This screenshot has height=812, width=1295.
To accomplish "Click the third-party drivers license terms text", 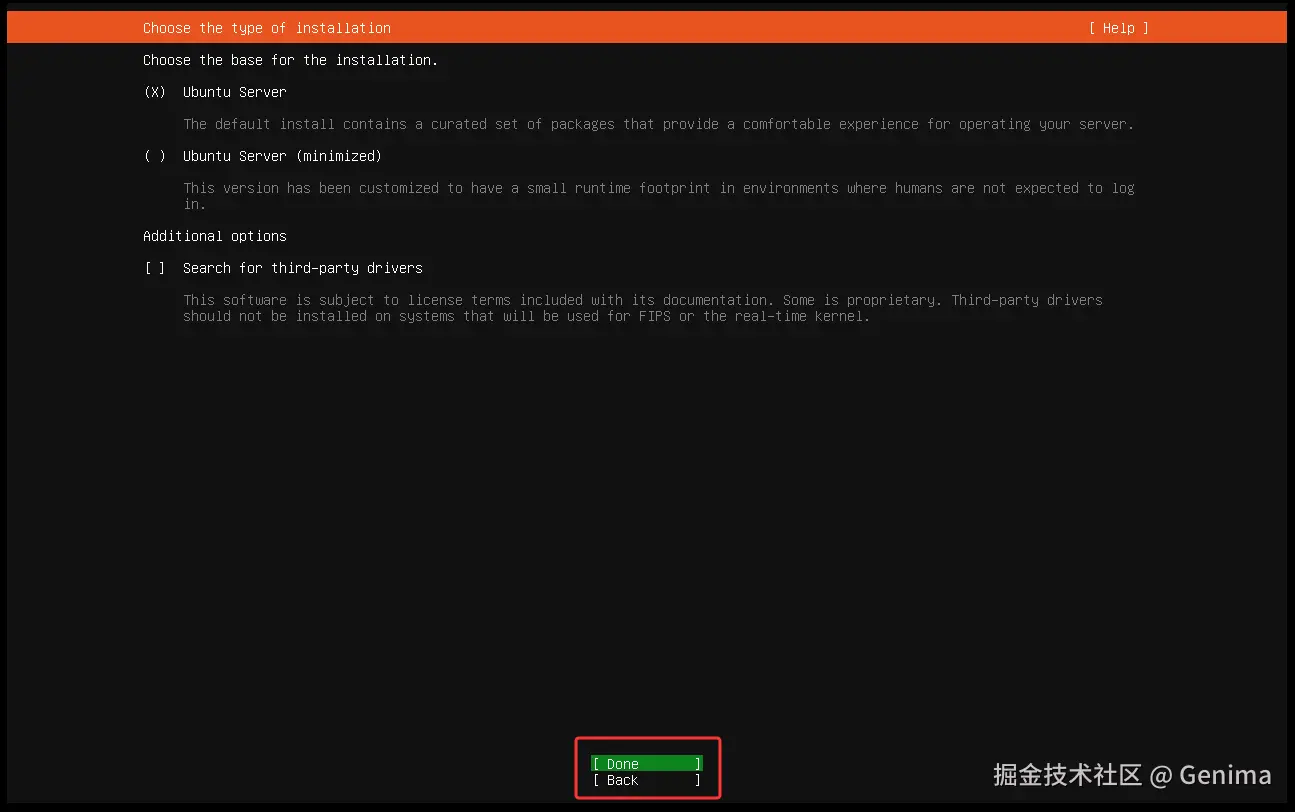I will pyautogui.click(x=643, y=308).
